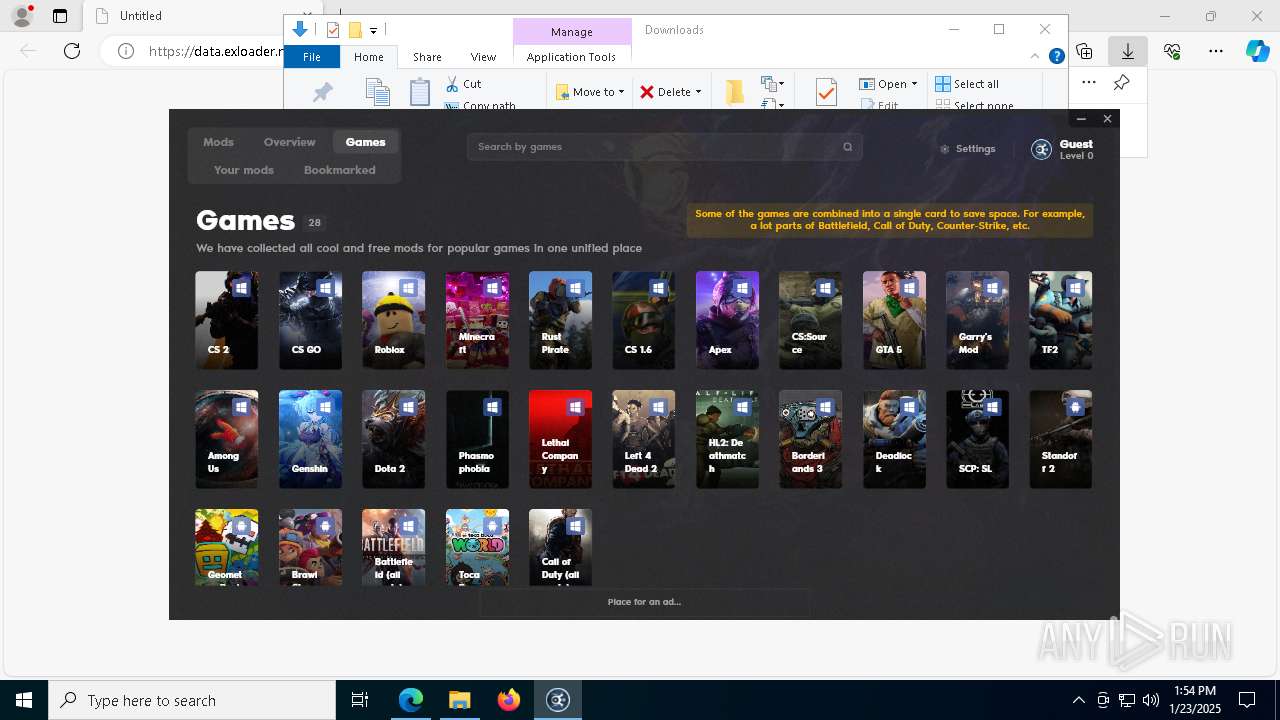This screenshot has width=1280, height=720.
Task: Refresh the page in Edge browser
Action: pos(72,51)
